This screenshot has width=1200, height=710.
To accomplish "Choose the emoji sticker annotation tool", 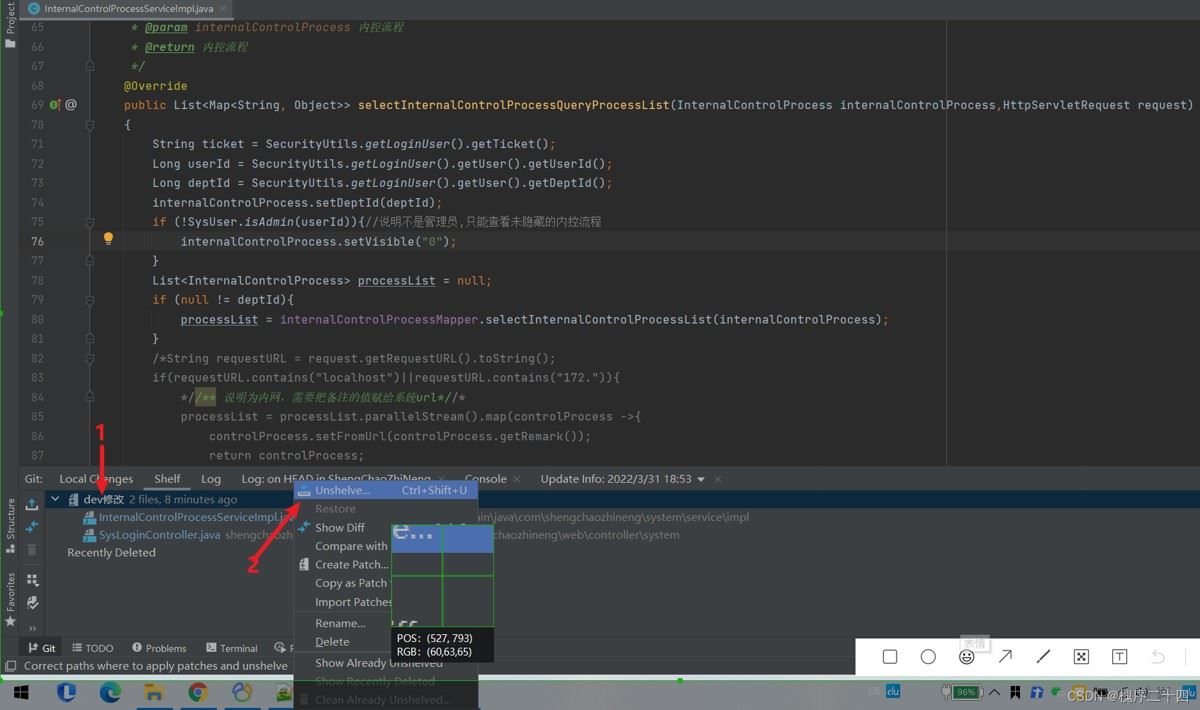I will [x=966, y=657].
